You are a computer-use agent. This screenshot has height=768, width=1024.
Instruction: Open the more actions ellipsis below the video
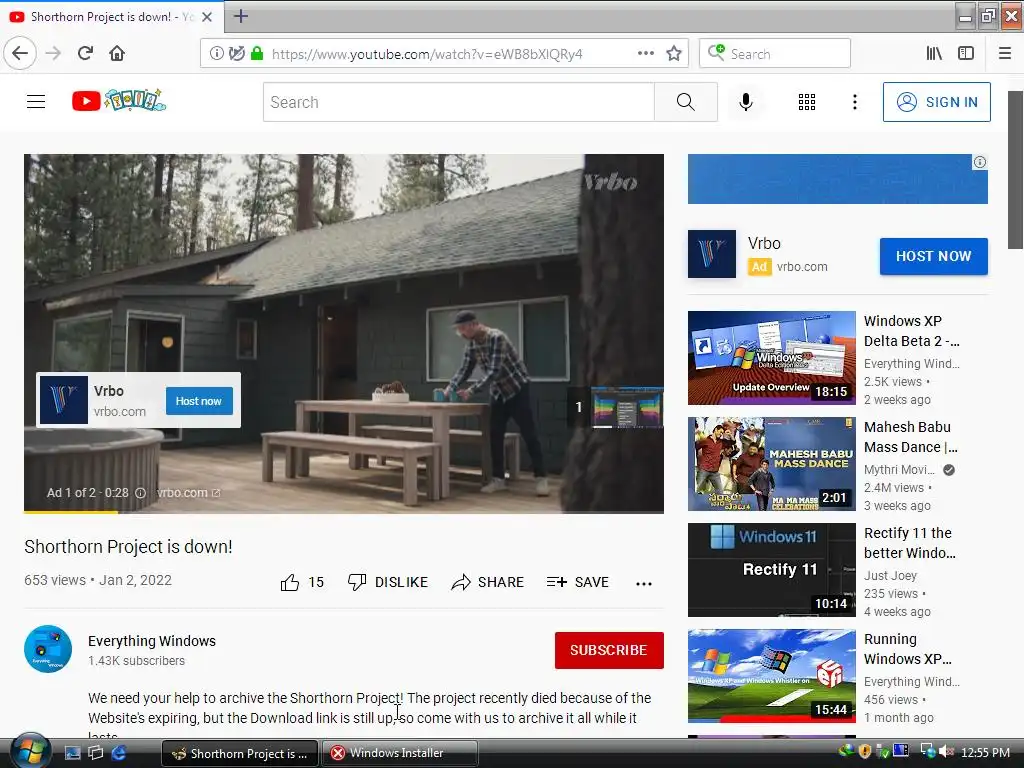(x=643, y=583)
